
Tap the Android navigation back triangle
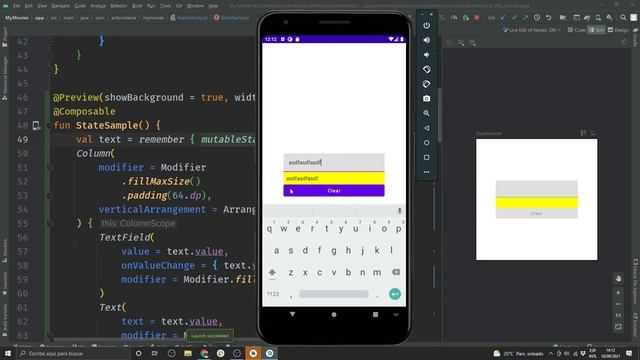(292, 314)
